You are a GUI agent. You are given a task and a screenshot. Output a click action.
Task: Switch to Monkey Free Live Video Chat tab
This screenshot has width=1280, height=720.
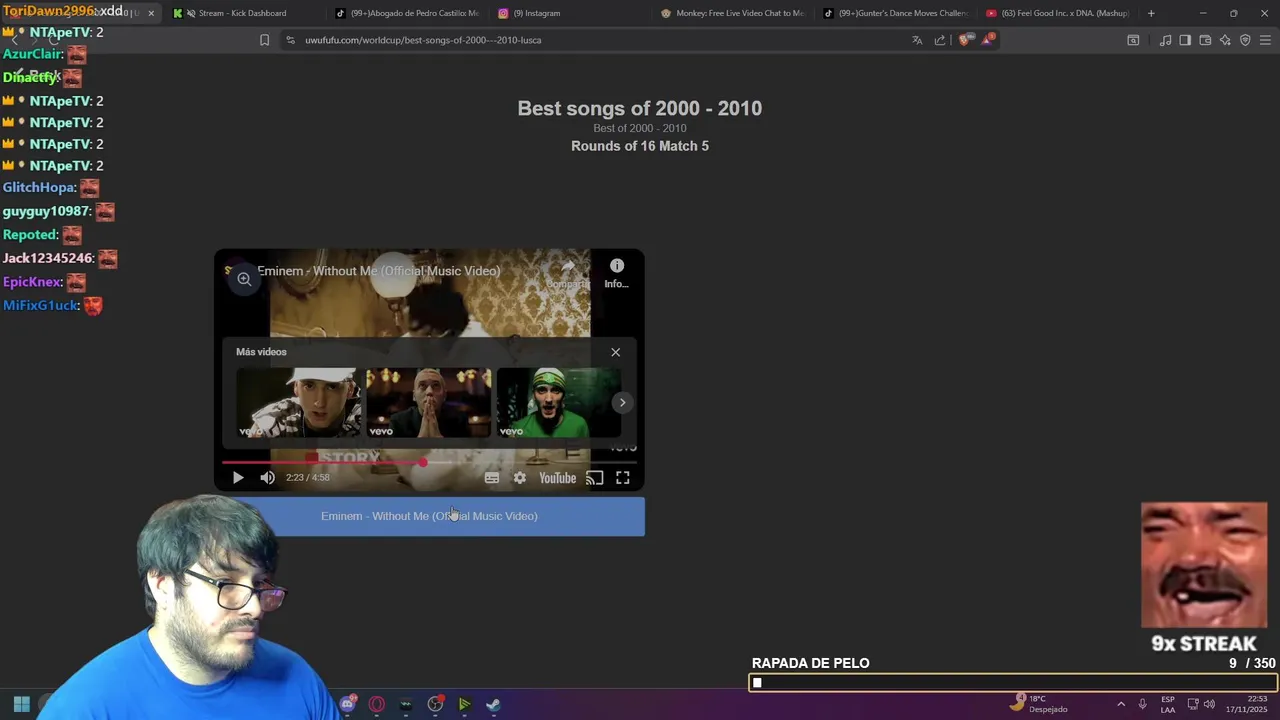735,13
